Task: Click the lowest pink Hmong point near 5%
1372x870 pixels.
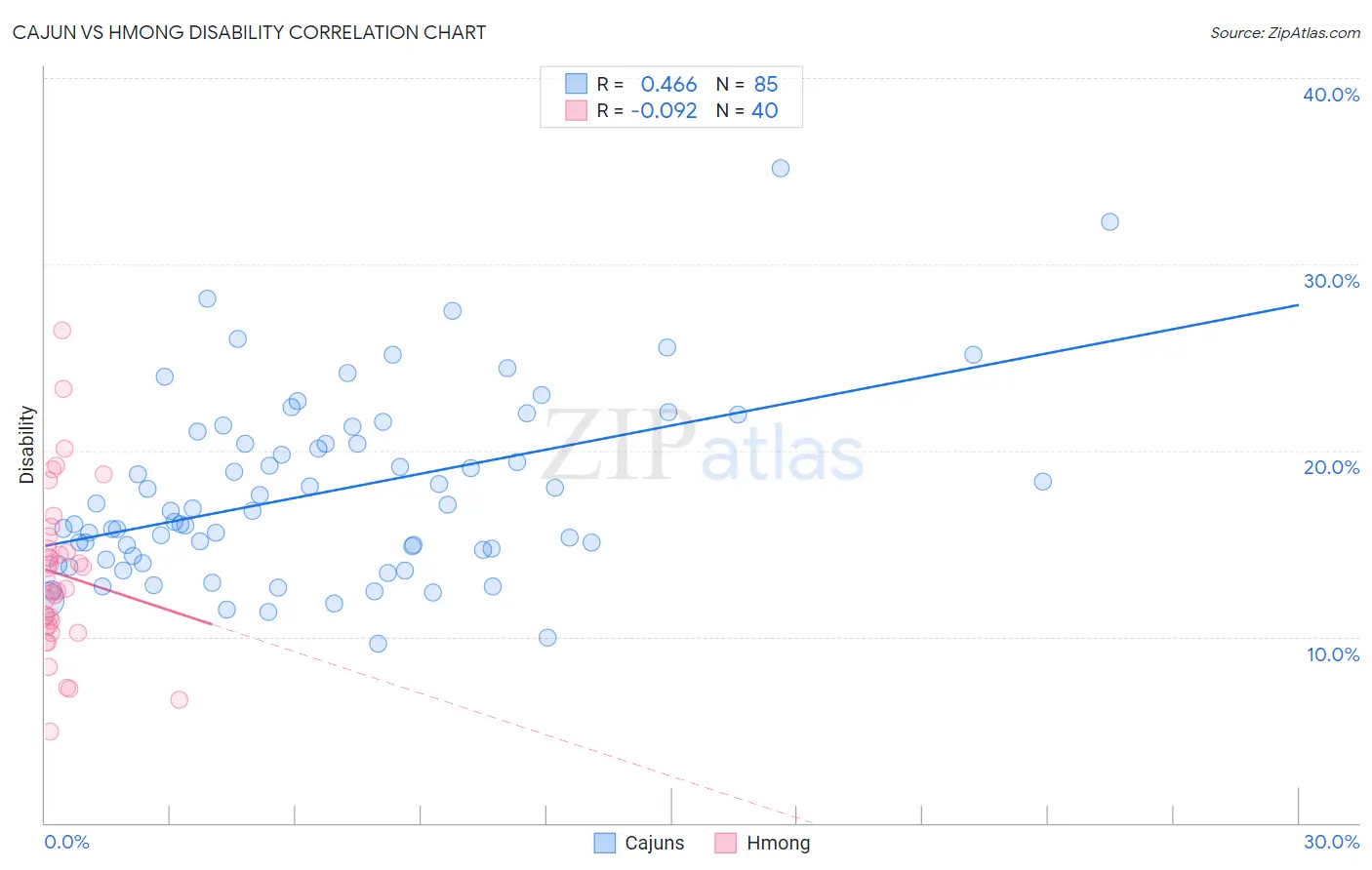Action: coord(50,732)
